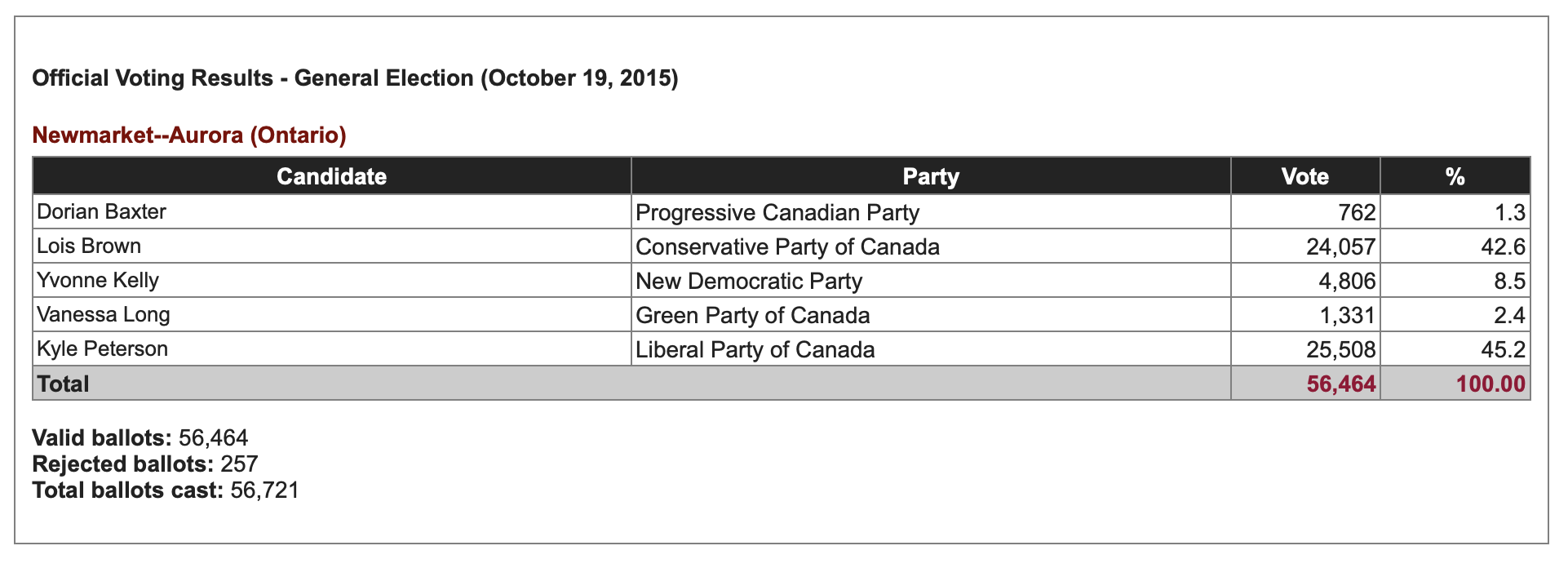Click the Party column header

click(931, 176)
